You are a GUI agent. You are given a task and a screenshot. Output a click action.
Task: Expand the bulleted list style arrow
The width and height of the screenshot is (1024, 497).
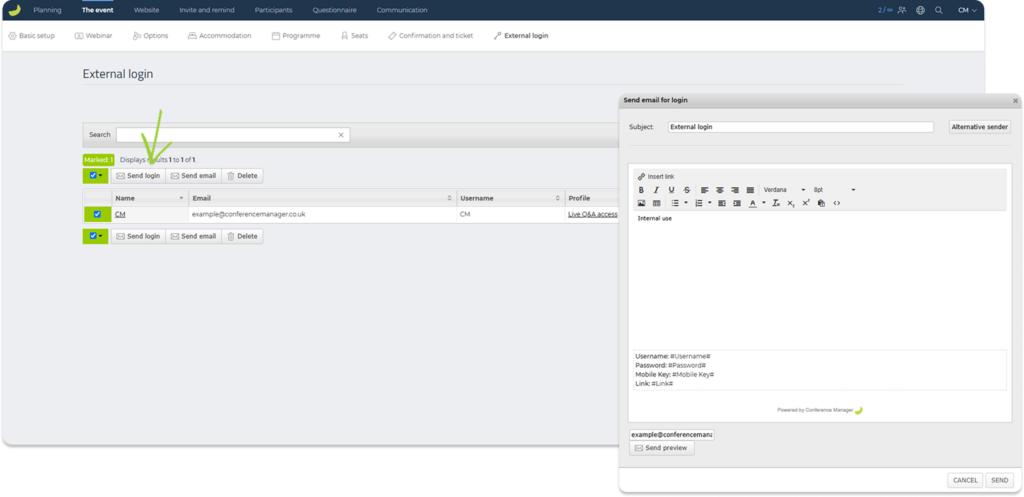(686, 203)
